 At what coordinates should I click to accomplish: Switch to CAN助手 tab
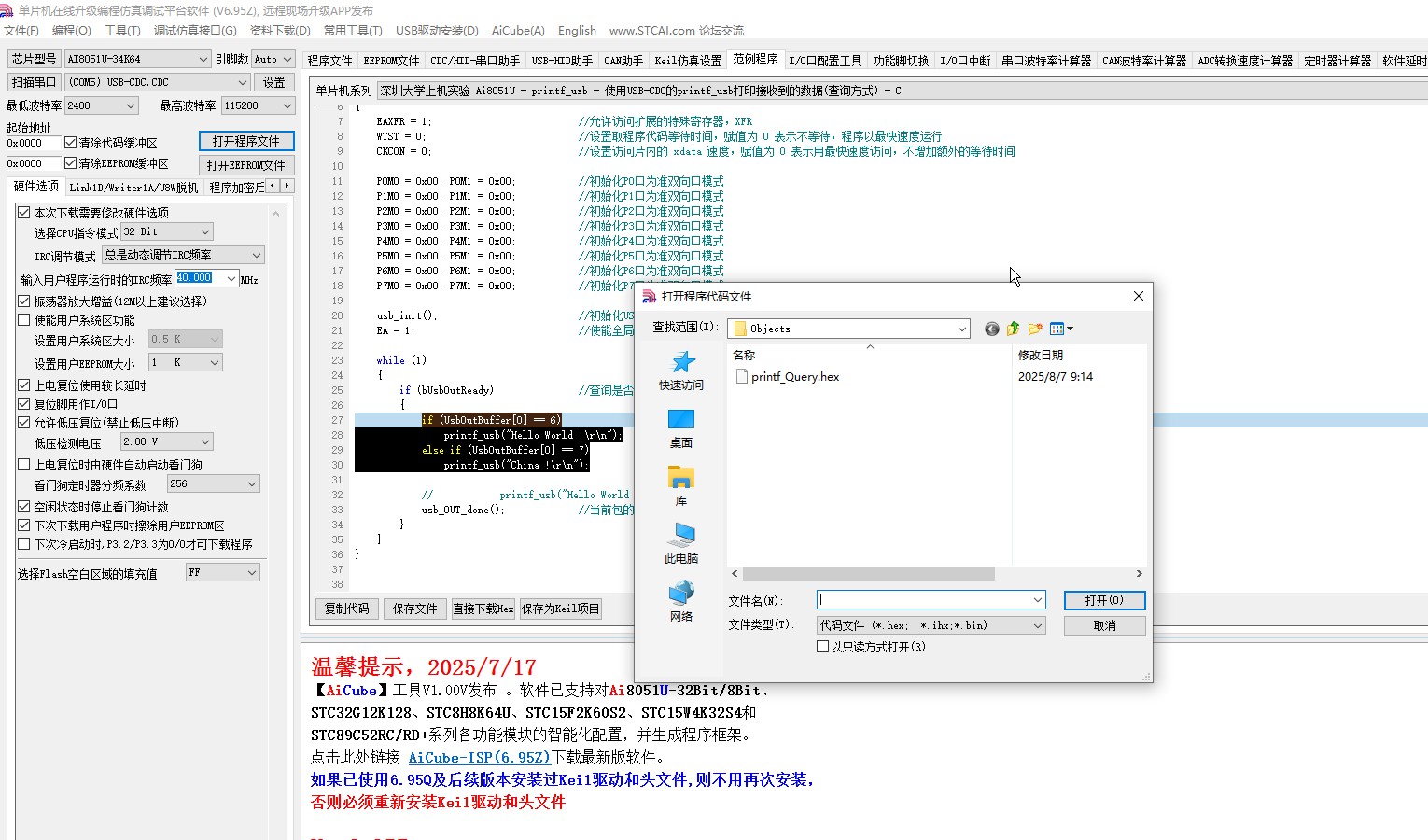623,61
